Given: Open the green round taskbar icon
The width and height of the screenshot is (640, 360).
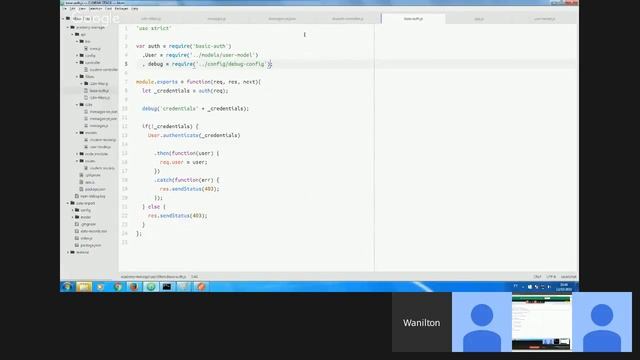Looking at the screenshot, I should point(151,287).
